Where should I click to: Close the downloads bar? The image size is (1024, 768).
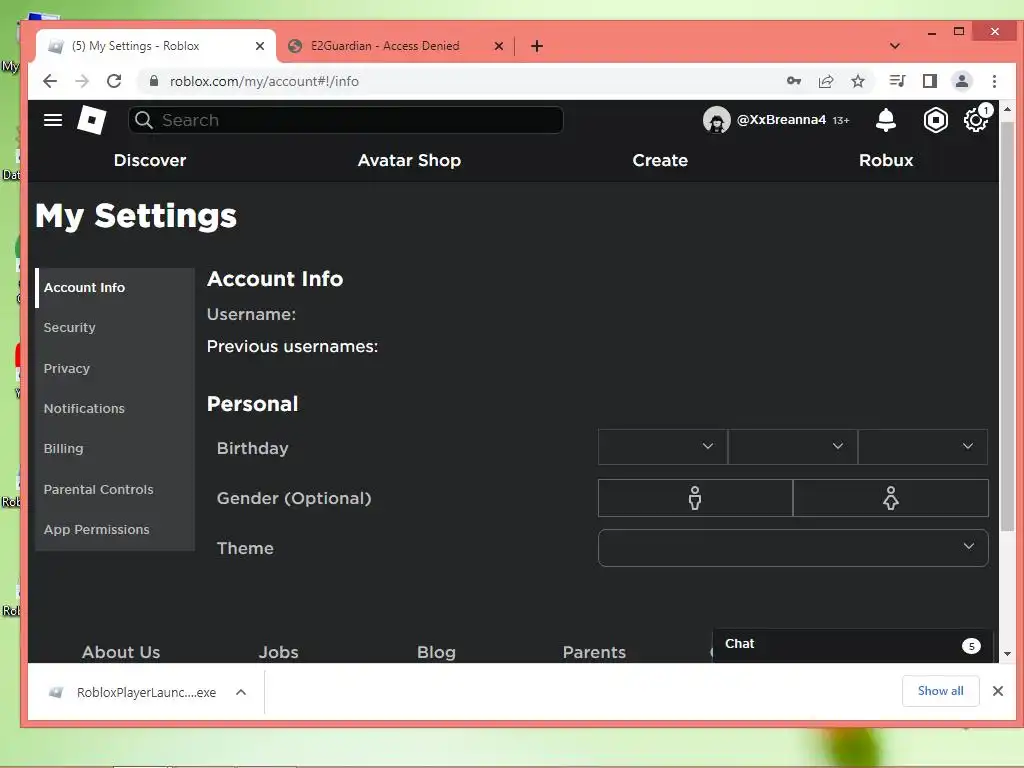click(998, 691)
